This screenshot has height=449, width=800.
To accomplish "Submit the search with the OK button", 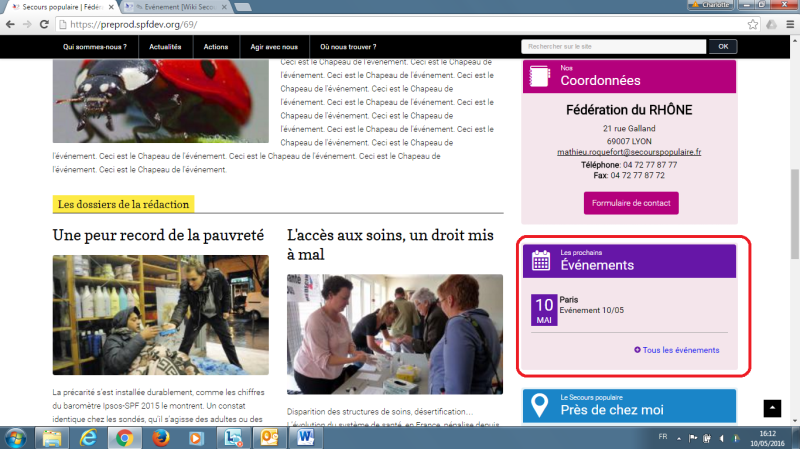I will coord(723,46).
